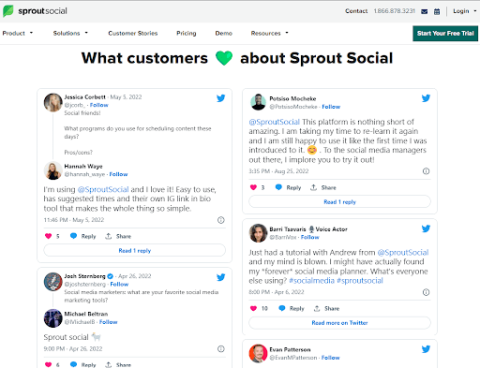Click Barri Tsavaris's profile avatar
The image size is (480, 368).
258,233
